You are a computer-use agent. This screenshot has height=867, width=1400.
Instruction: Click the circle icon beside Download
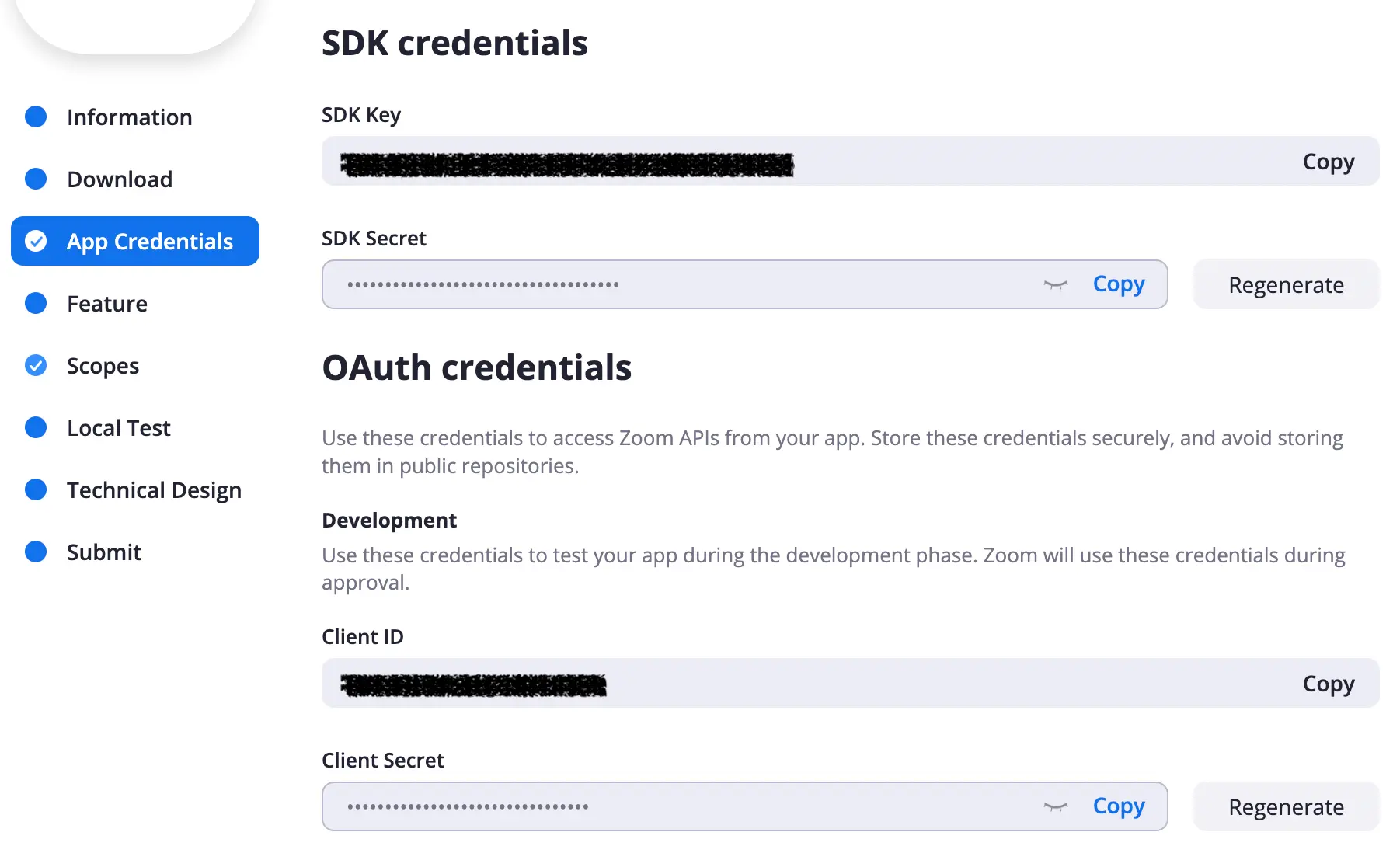click(x=36, y=179)
